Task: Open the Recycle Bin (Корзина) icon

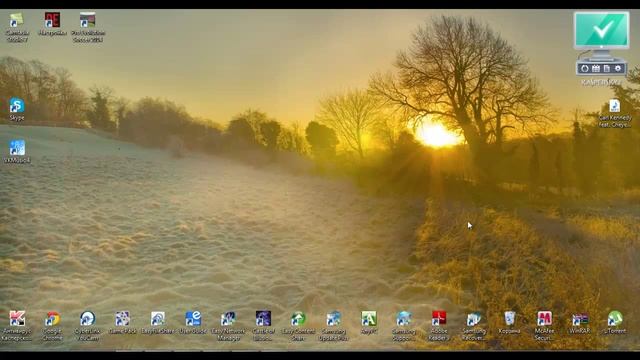Action: tap(509, 322)
